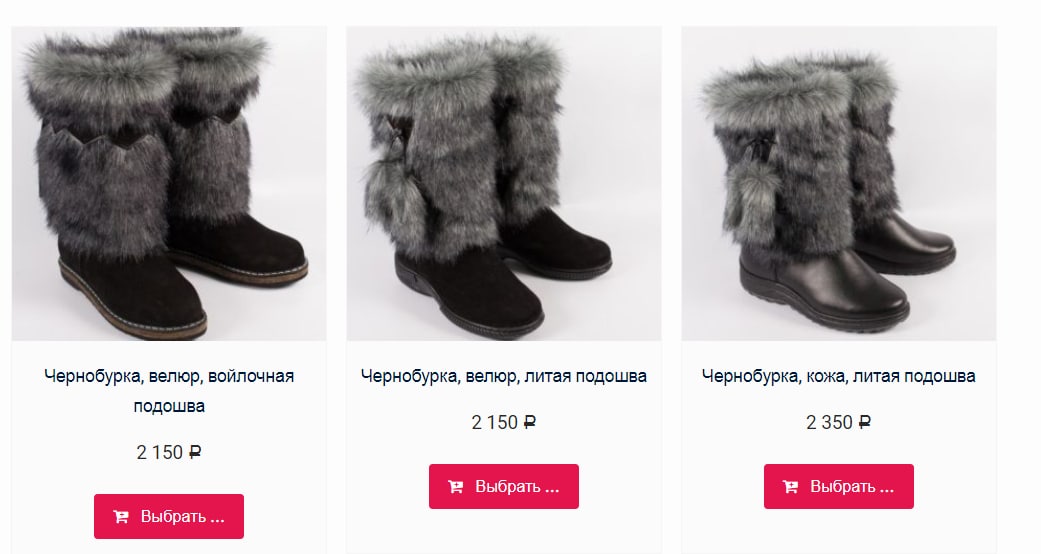1041x554 pixels.
Task: Click the 2 350 price of the leather boots
Action: click(829, 422)
